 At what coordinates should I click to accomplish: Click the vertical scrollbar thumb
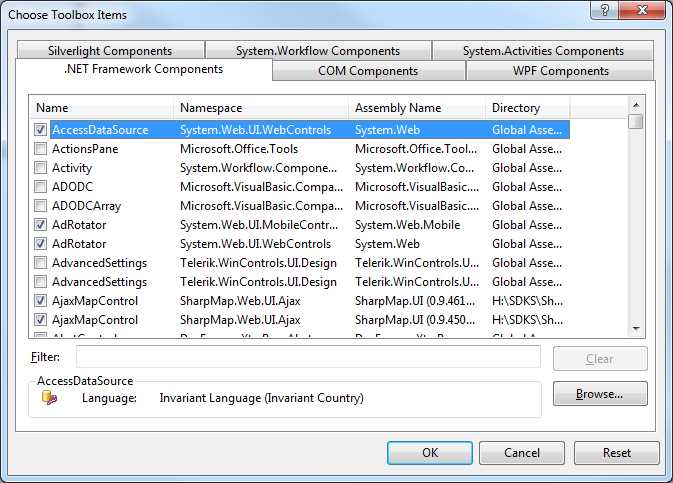click(636, 121)
